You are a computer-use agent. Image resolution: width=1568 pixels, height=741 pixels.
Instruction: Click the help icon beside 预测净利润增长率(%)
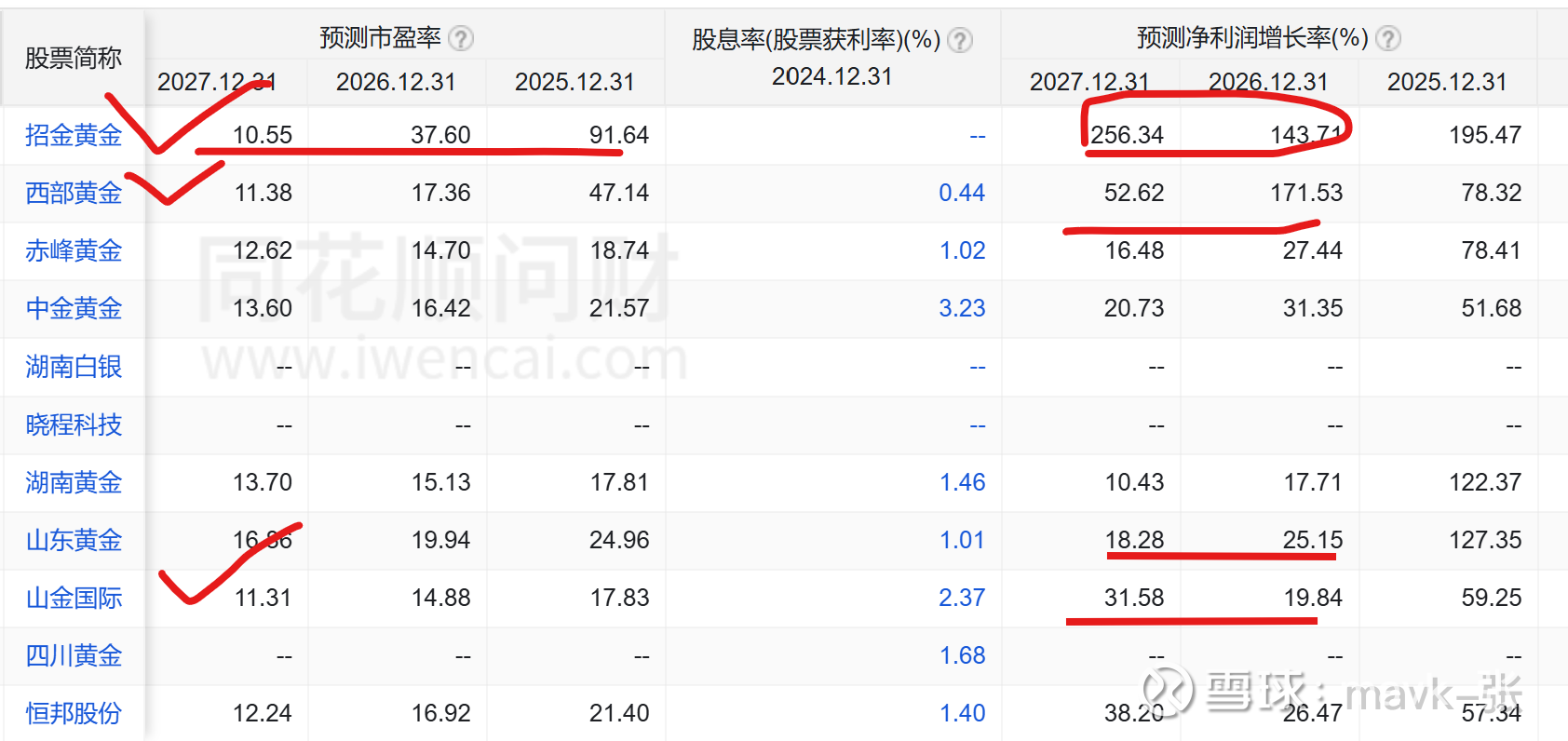(x=1388, y=38)
